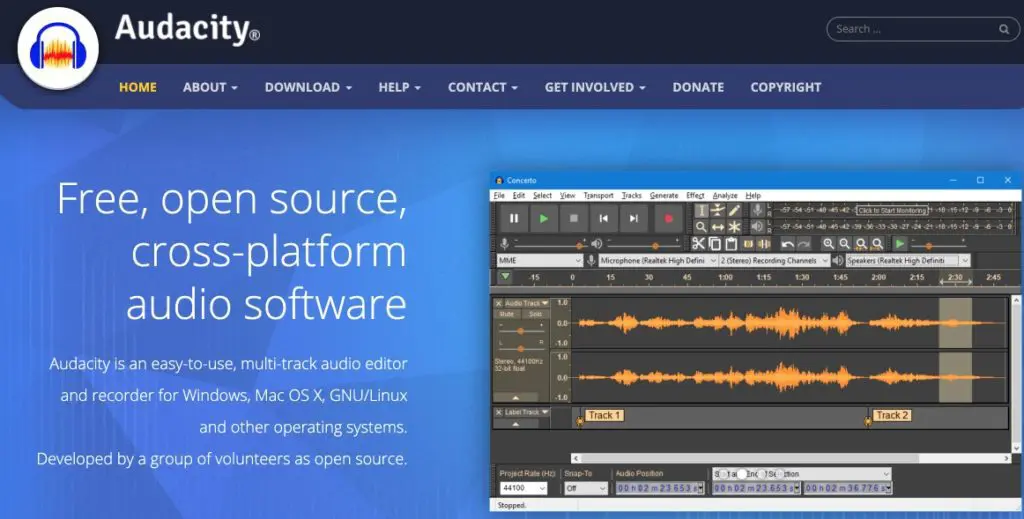
Task: Click the Undo arrow icon
Action: coord(788,244)
